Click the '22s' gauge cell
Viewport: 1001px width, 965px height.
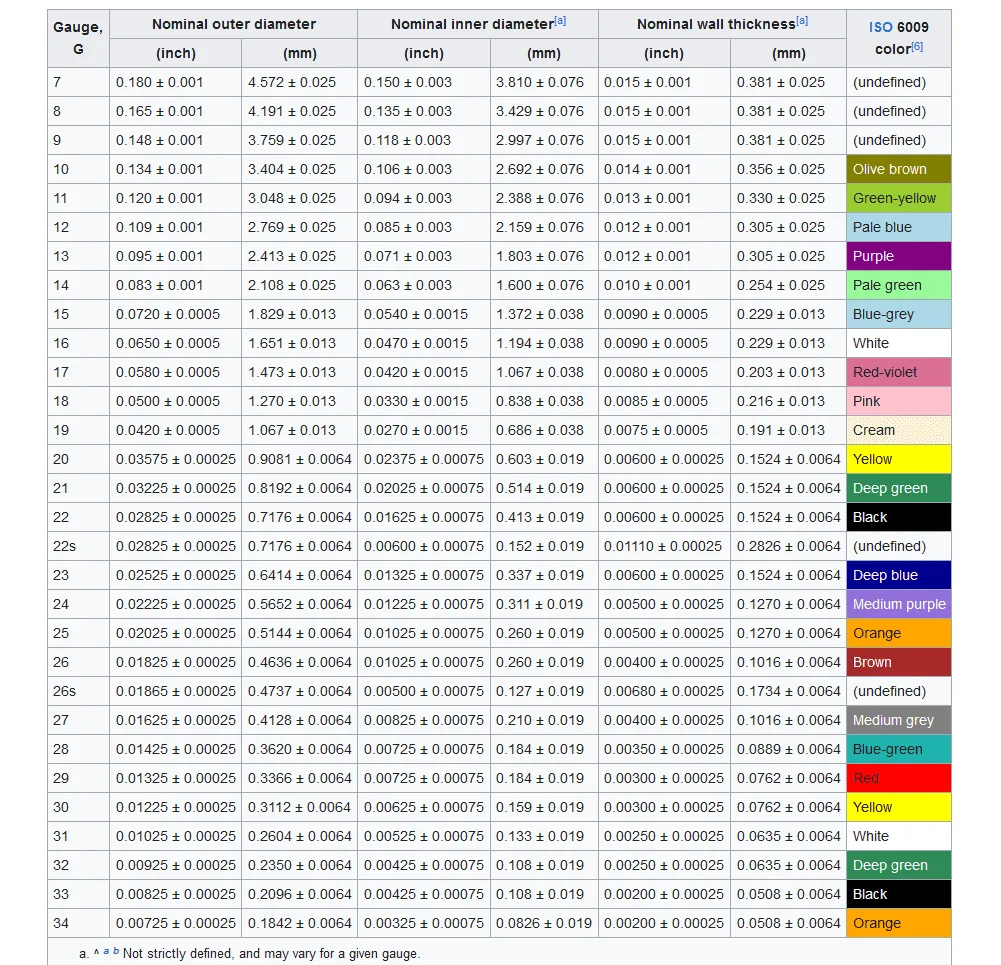point(79,546)
